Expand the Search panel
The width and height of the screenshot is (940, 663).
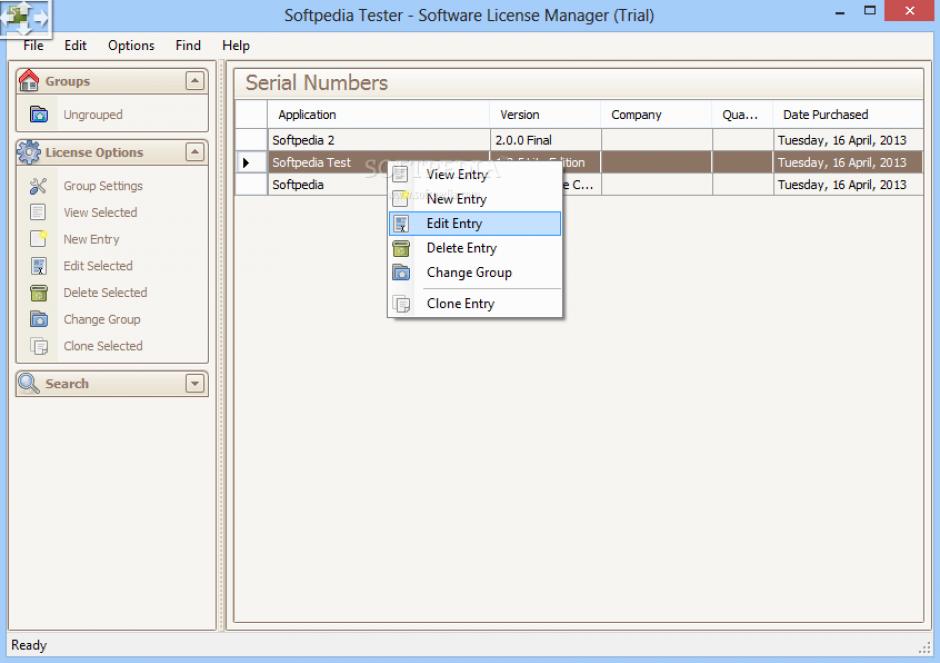pyautogui.click(x=195, y=383)
